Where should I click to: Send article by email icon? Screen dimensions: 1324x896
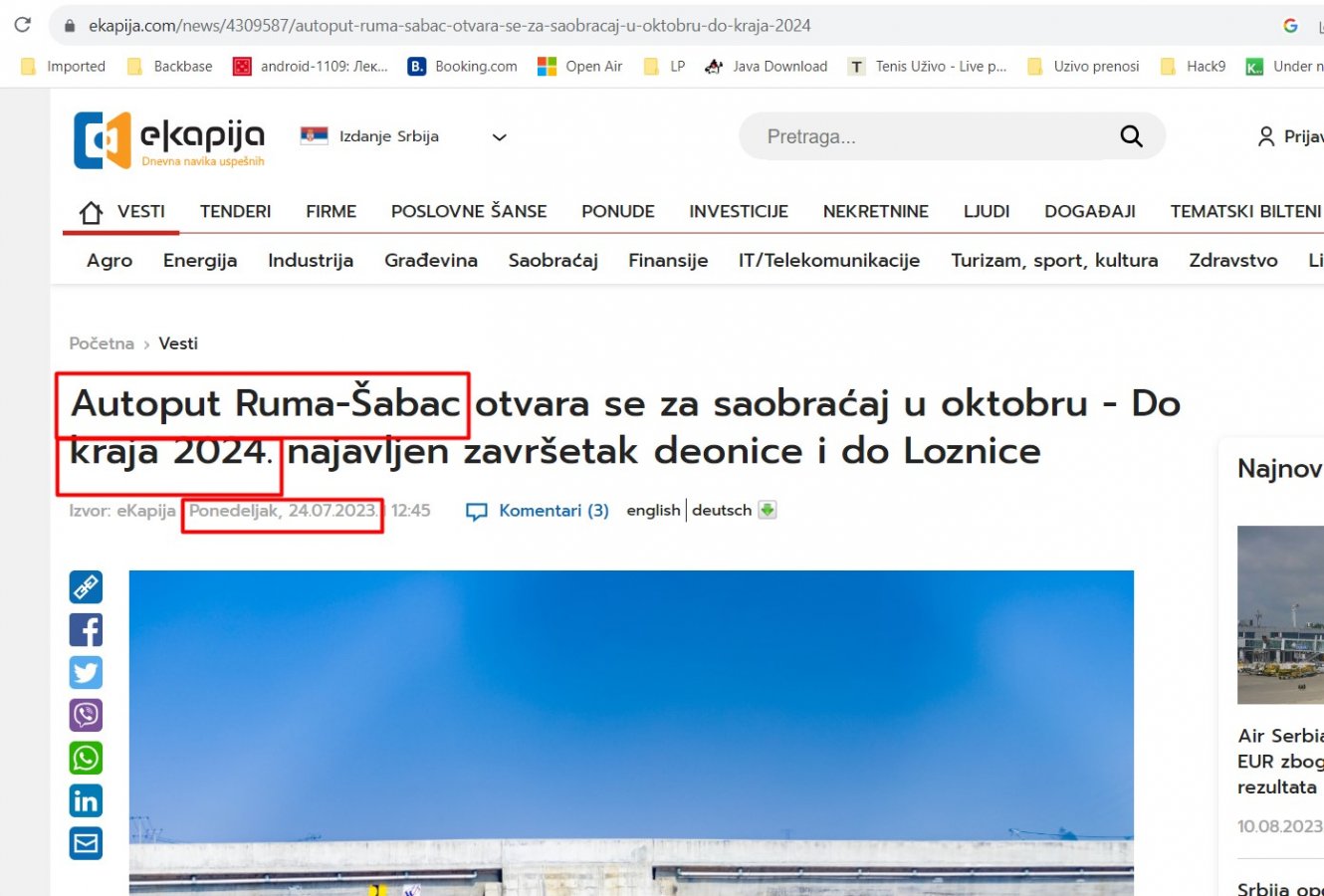86,843
